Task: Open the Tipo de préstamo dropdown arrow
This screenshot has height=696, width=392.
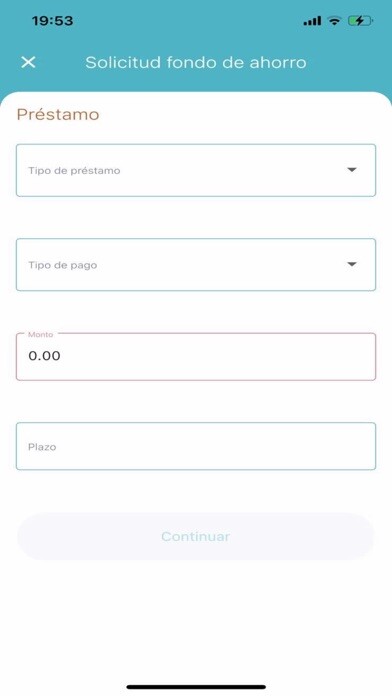Action: click(352, 170)
